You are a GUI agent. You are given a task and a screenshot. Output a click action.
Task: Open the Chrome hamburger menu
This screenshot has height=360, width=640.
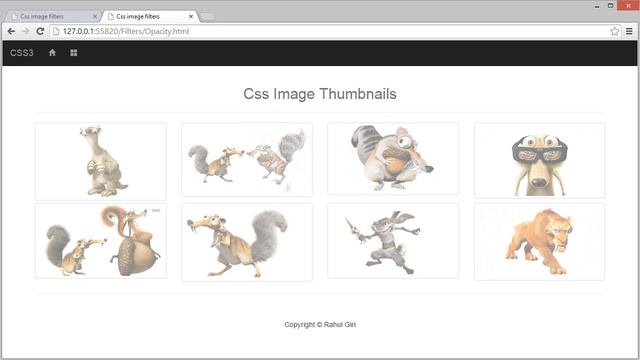point(629,31)
